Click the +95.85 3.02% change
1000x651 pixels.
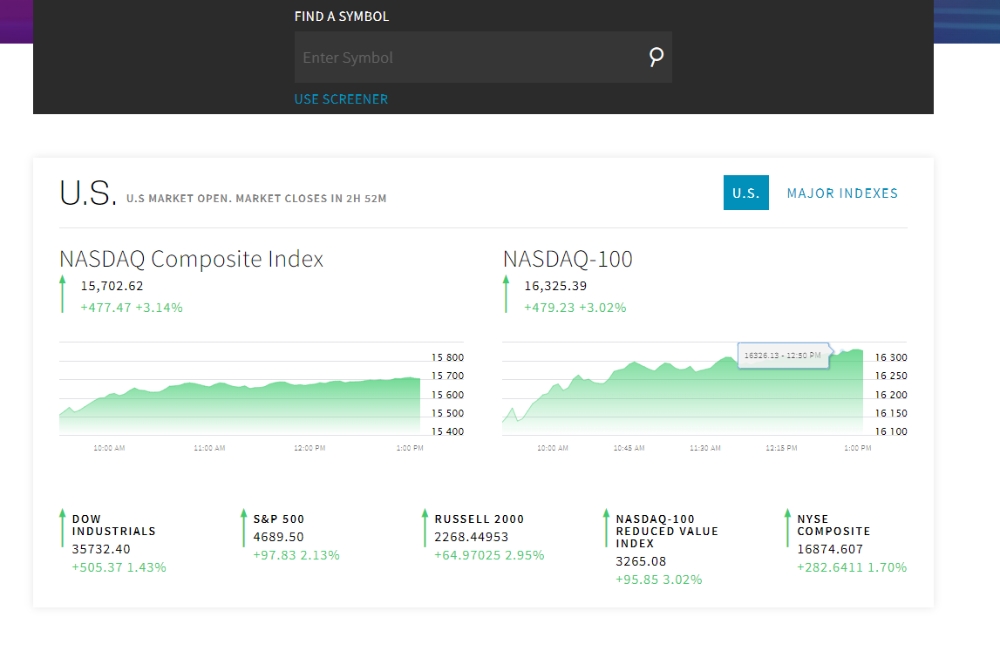coord(659,580)
